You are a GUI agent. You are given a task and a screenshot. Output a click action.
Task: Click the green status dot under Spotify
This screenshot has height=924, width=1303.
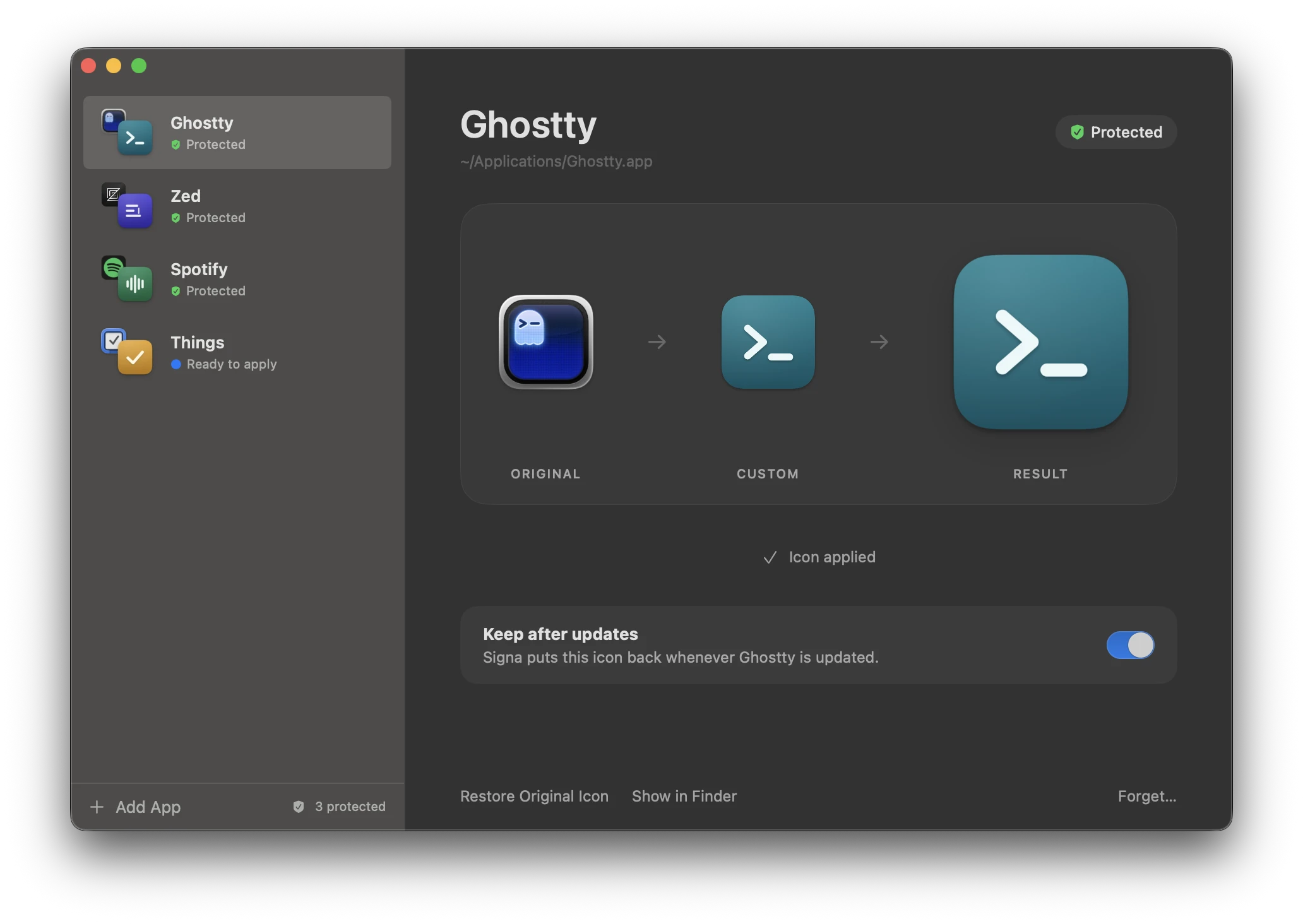point(176,291)
